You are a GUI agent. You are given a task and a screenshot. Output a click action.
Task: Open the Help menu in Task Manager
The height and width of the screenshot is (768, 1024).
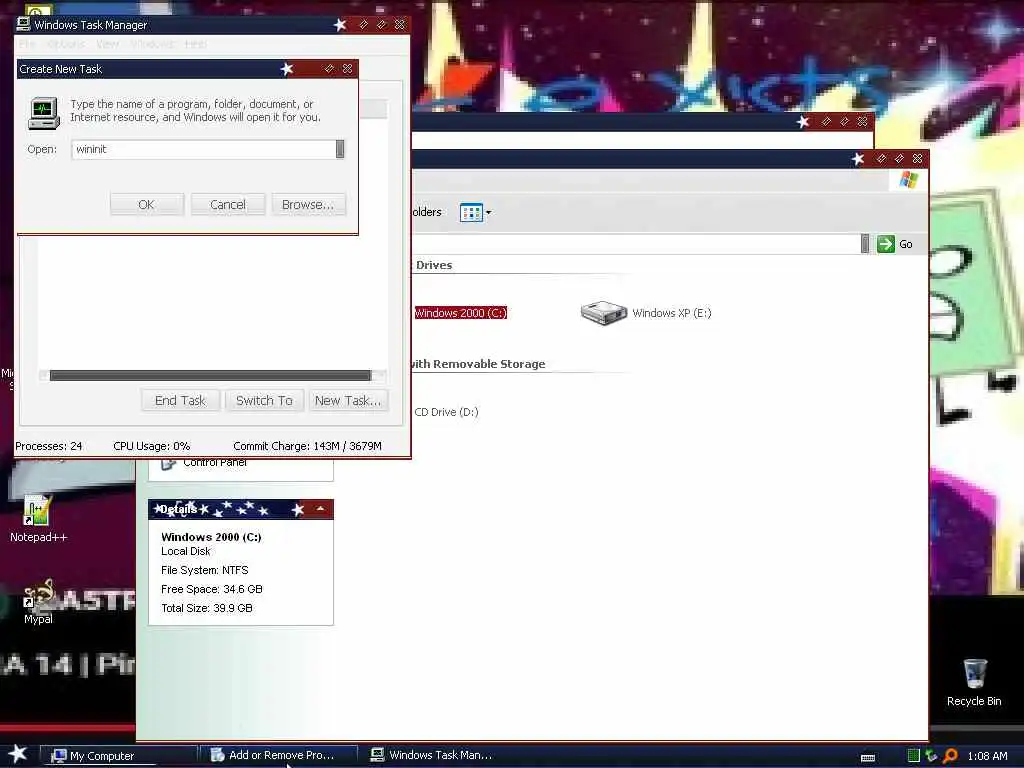click(x=195, y=44)
